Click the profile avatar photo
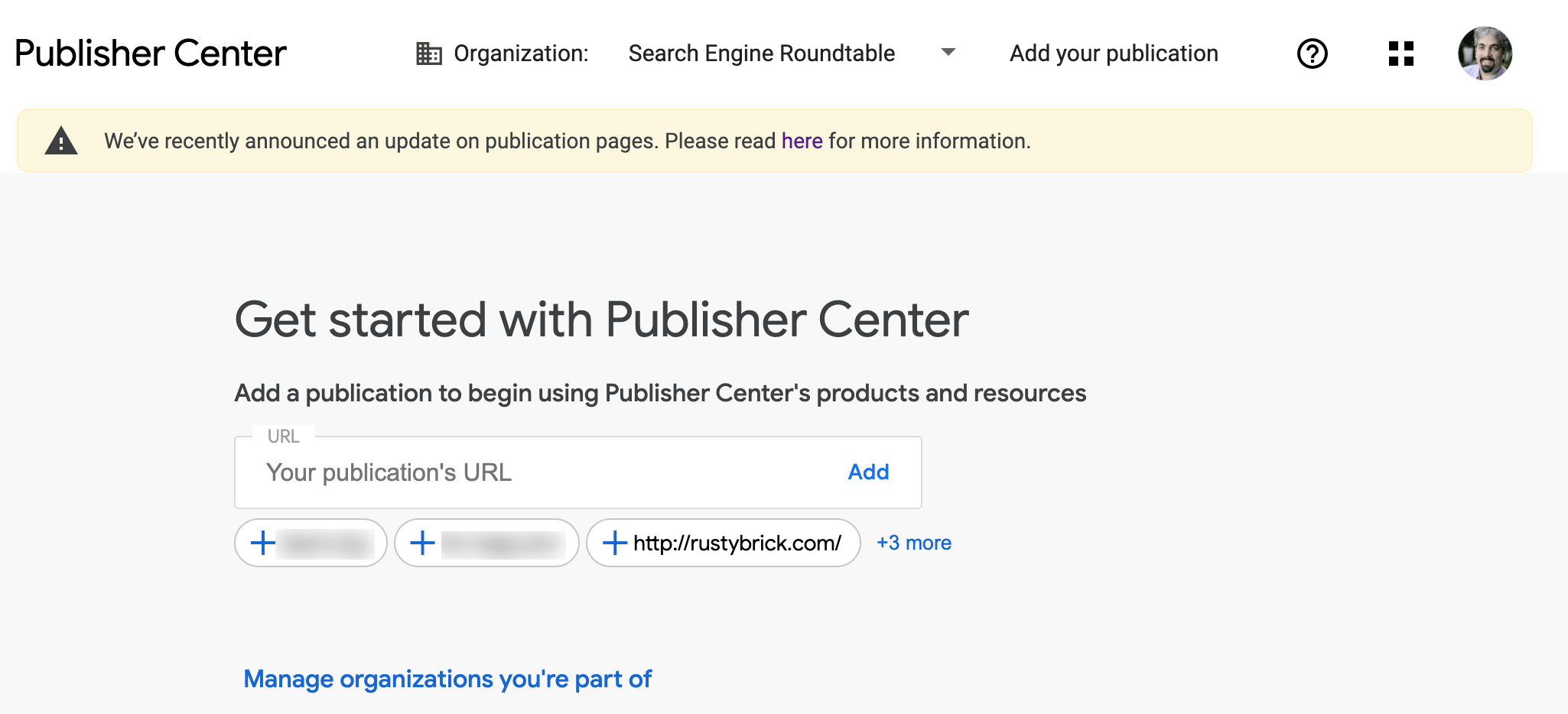 [x=1485, y=53]
